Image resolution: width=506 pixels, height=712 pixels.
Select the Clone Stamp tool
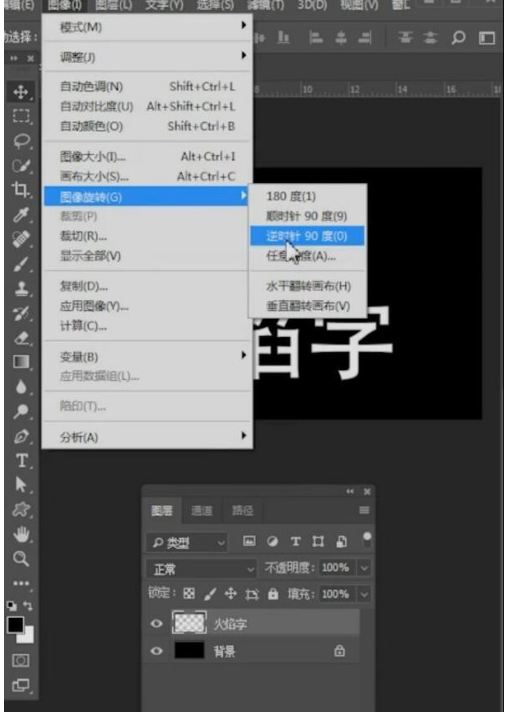point(21,288)
